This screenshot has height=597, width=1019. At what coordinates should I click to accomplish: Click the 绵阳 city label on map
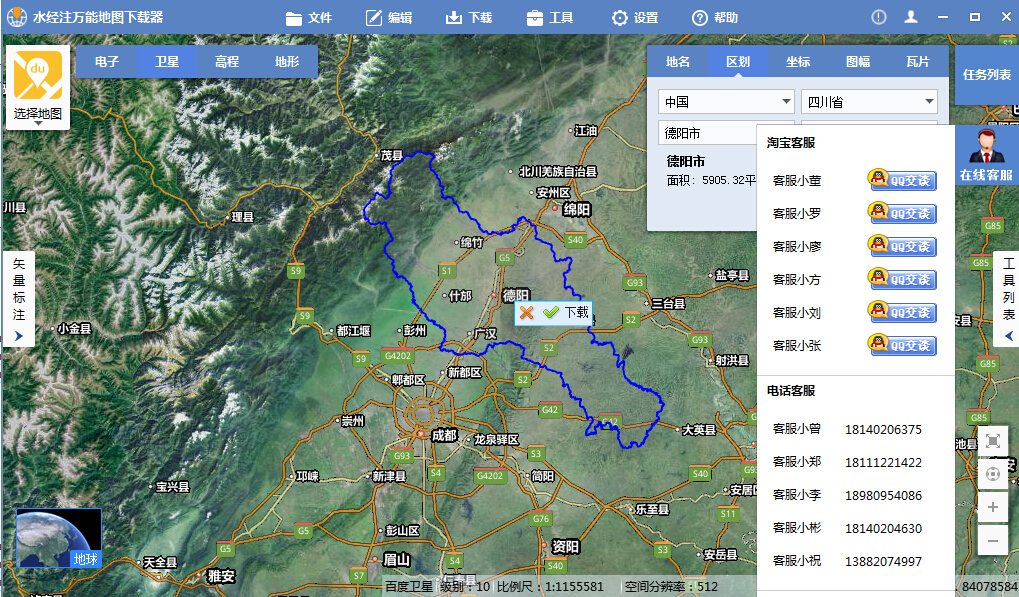click(576, 209)
